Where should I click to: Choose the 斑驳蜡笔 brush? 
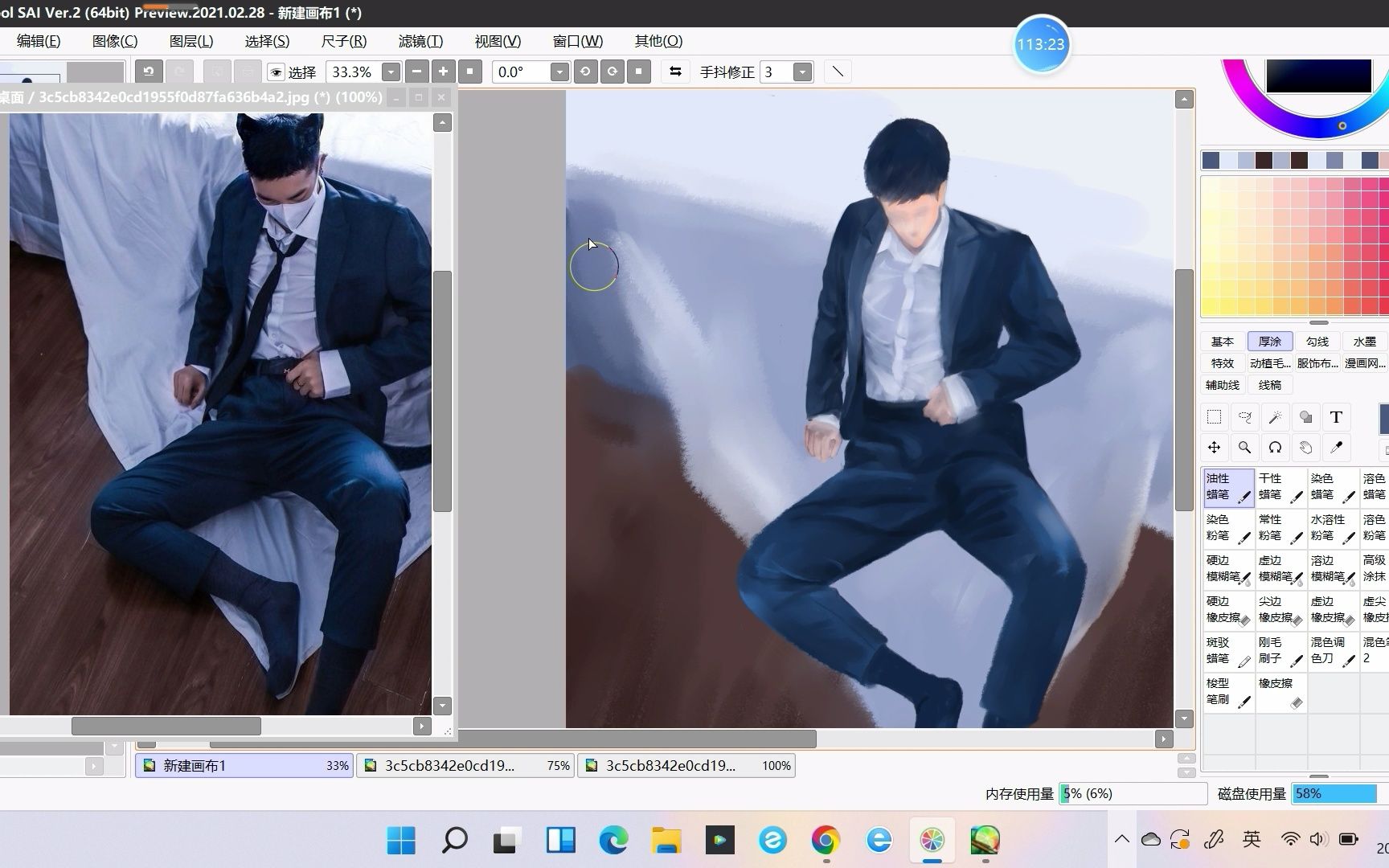(x=1228, y=651)
